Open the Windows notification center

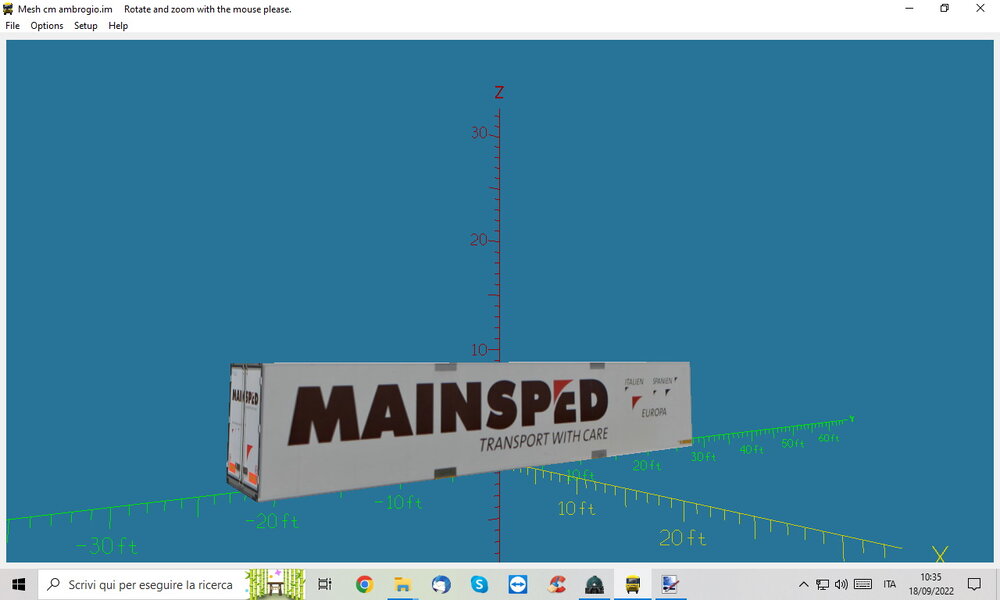click(x=974, y=584)
